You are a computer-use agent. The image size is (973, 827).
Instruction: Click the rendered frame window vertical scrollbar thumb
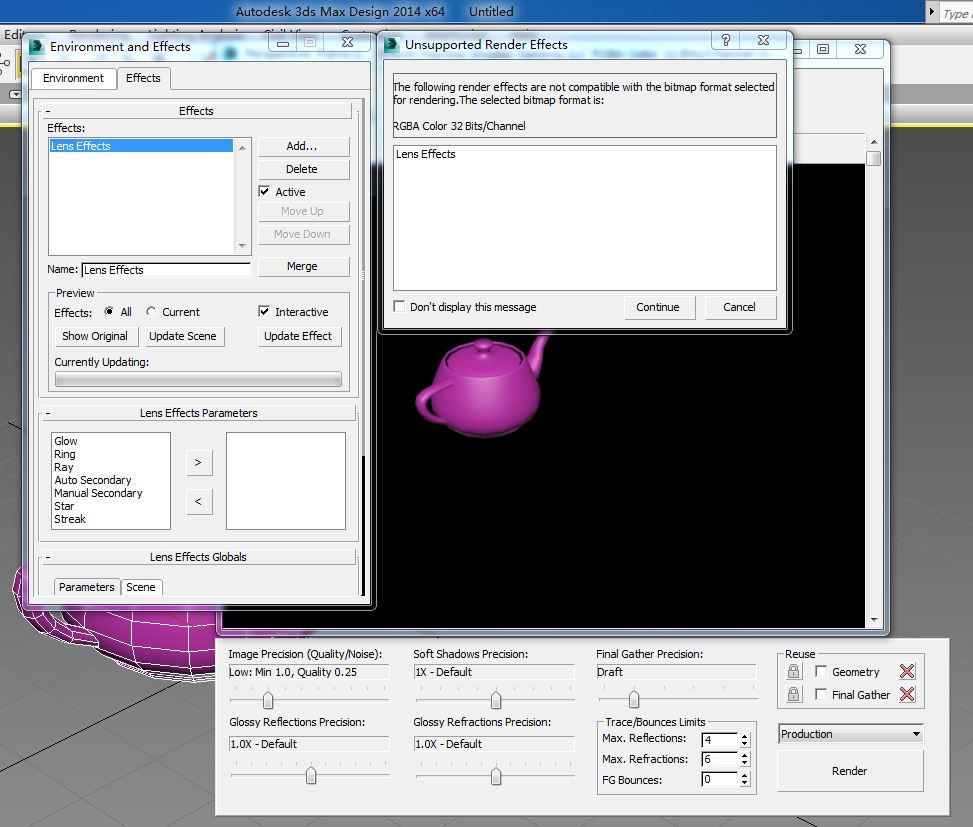coord(873,159)
